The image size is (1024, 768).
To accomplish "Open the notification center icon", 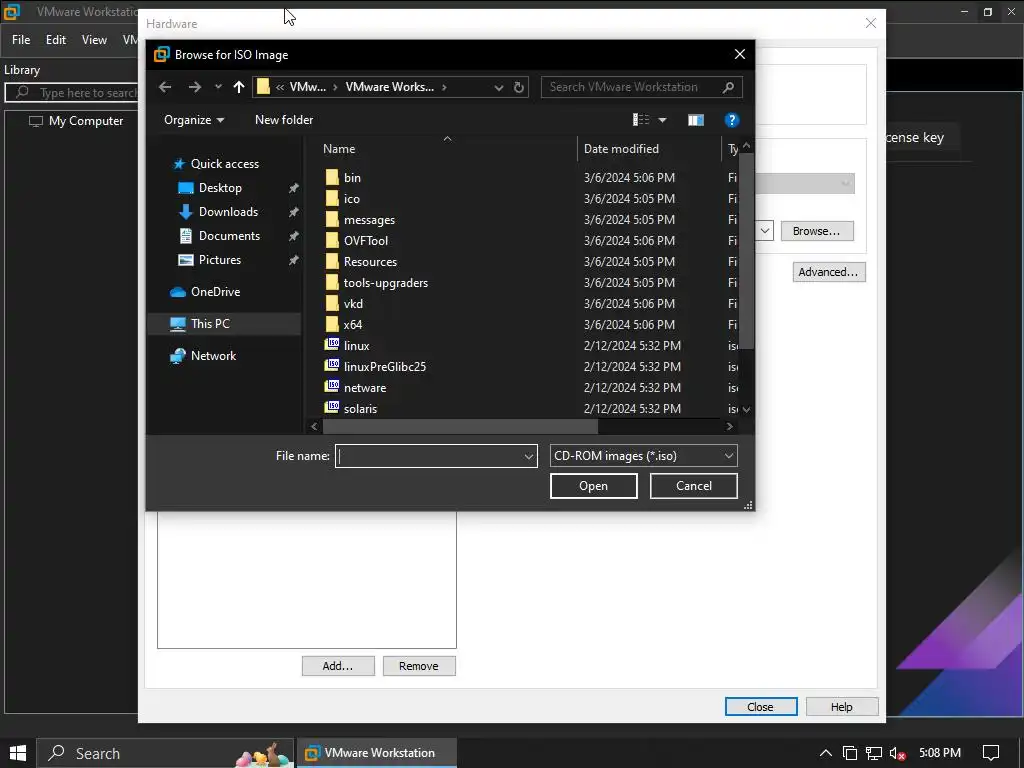I will 991,753.
